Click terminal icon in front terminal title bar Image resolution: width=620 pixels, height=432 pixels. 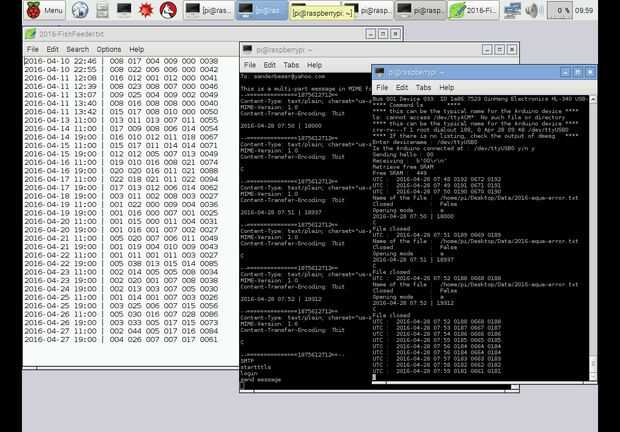point(380,72)
